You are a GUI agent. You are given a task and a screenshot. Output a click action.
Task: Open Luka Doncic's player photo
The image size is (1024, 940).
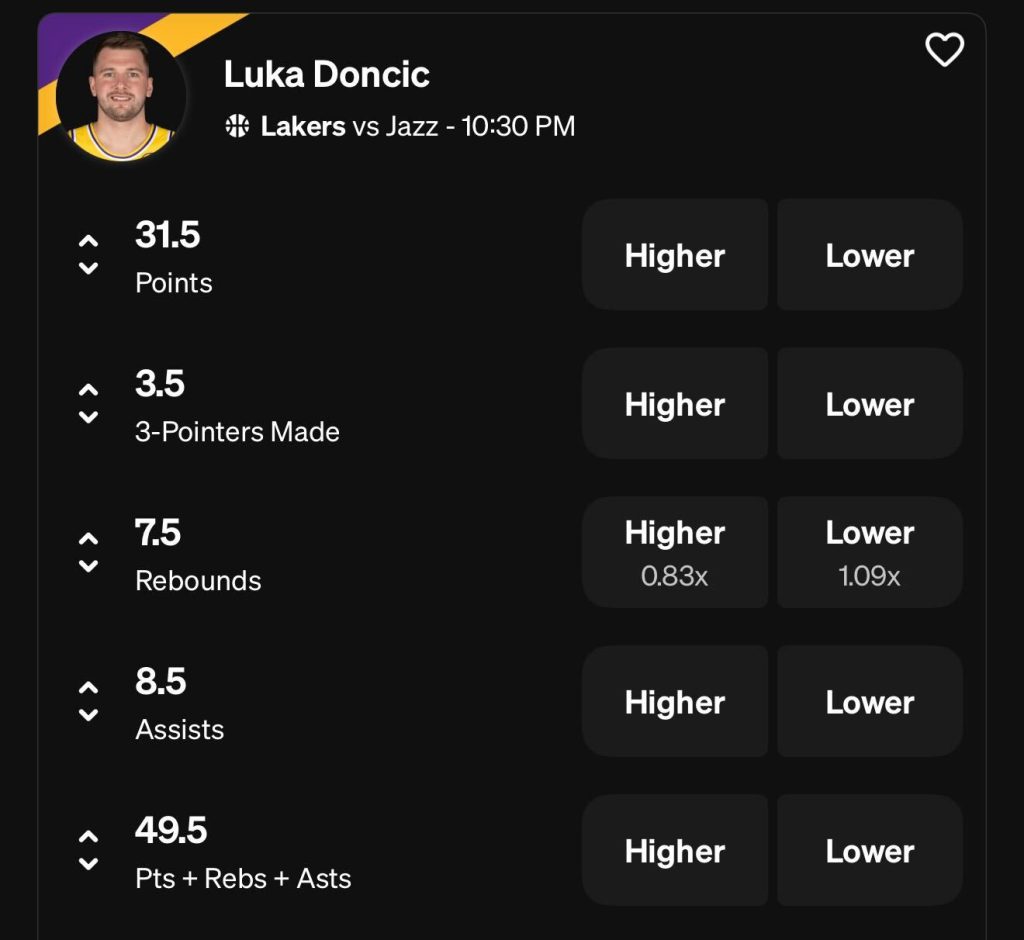point(121,97)
